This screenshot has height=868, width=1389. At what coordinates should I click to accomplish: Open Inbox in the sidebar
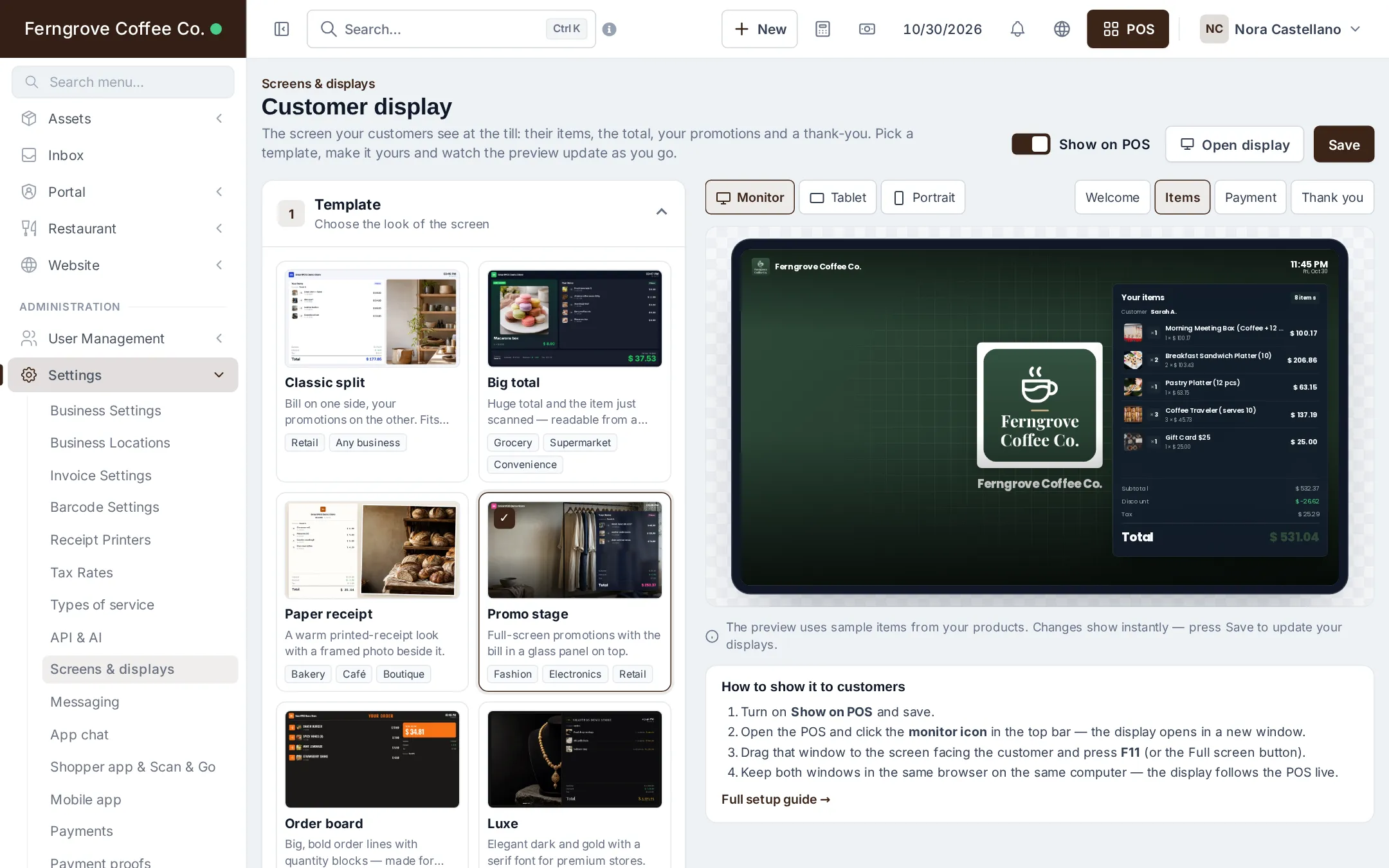click(122, 155)
